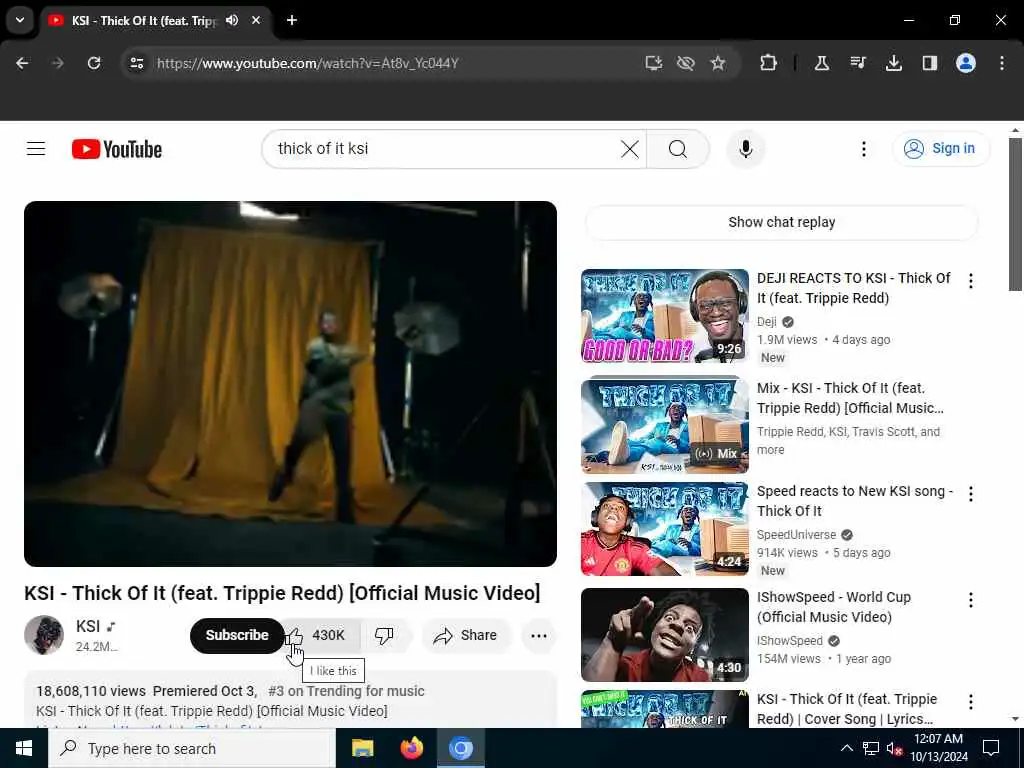
Task: Go to YouTube home via logo
Action: pyautogui.click(x=117, y=149)
